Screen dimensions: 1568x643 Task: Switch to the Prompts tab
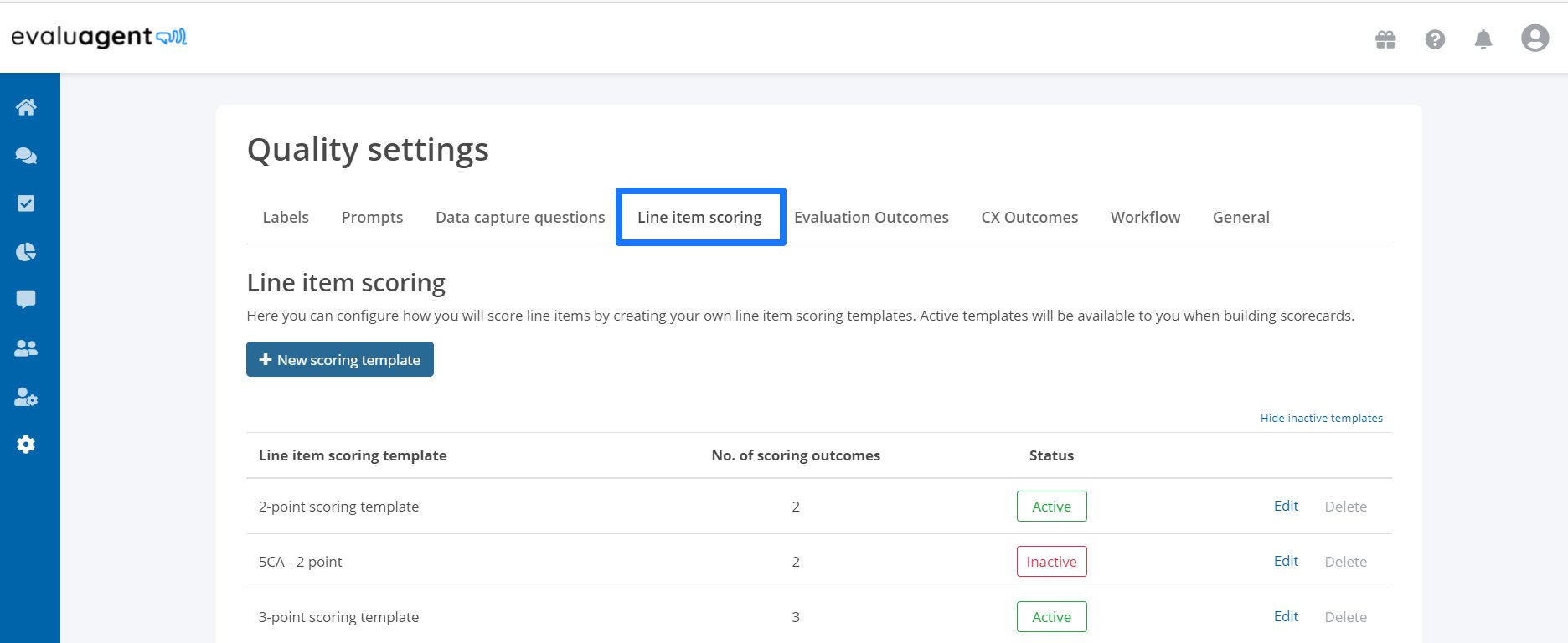[372, 217]
